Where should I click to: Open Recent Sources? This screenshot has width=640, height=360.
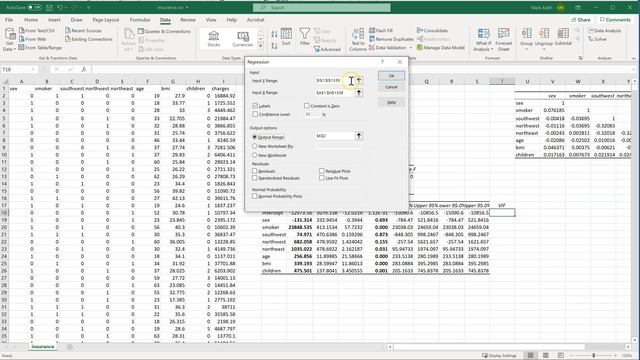click(83, 31)
